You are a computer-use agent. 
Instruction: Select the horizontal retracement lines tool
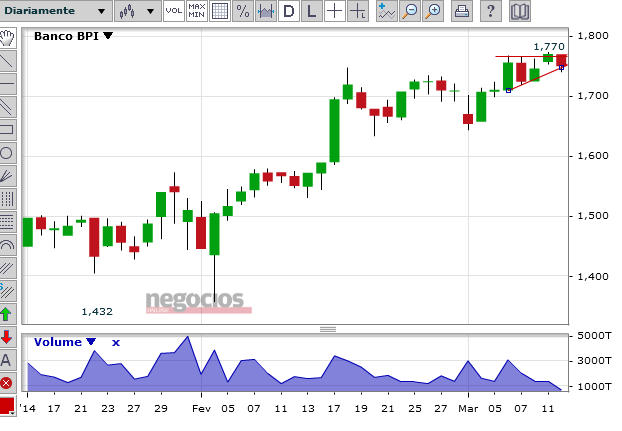[7, 222]
